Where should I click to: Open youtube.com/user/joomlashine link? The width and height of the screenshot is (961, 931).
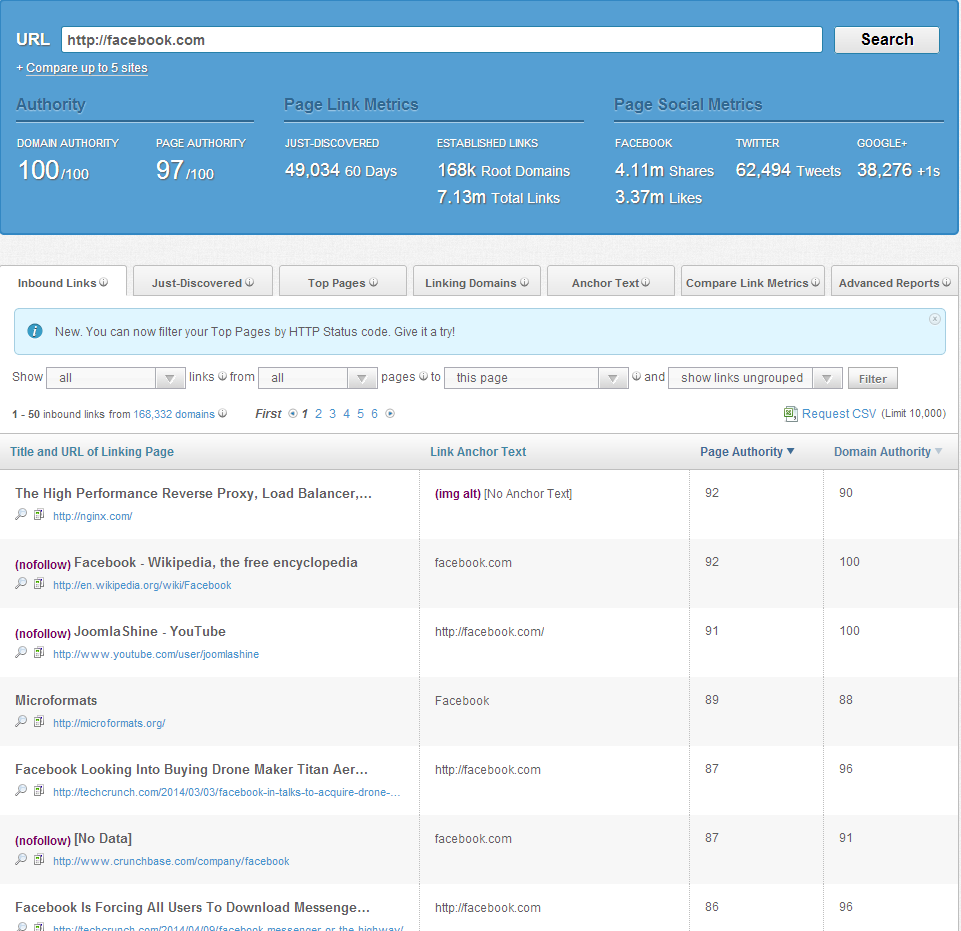[x=156, y=654]
